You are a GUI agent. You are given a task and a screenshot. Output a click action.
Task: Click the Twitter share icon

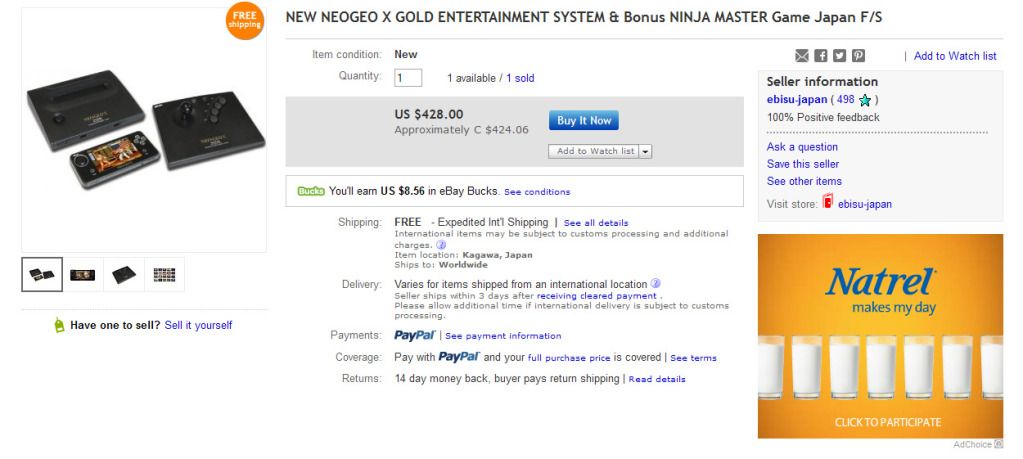click(840, 56)
